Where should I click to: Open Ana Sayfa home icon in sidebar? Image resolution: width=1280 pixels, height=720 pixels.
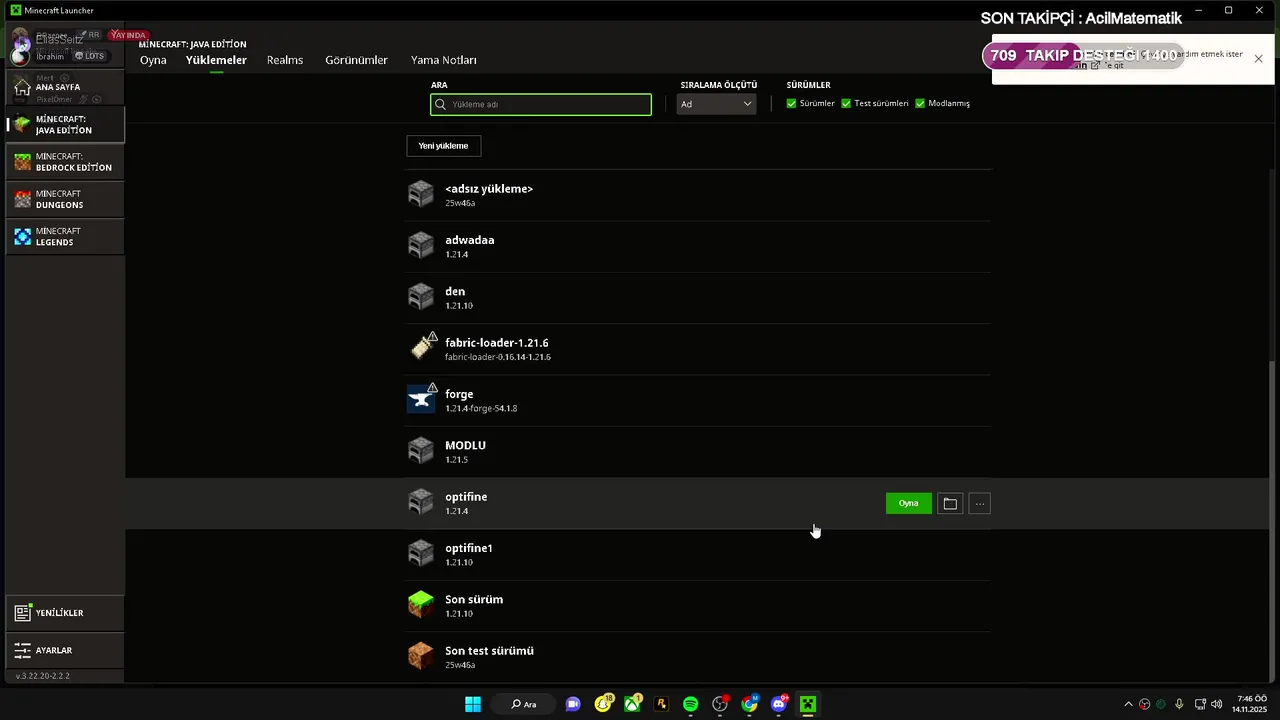tap(22, 87)
